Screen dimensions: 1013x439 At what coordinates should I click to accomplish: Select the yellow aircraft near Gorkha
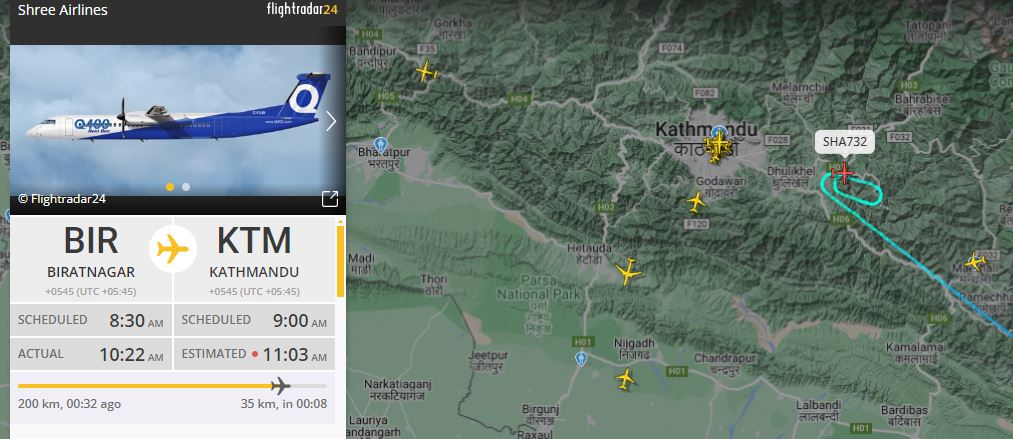pos(426,71)
